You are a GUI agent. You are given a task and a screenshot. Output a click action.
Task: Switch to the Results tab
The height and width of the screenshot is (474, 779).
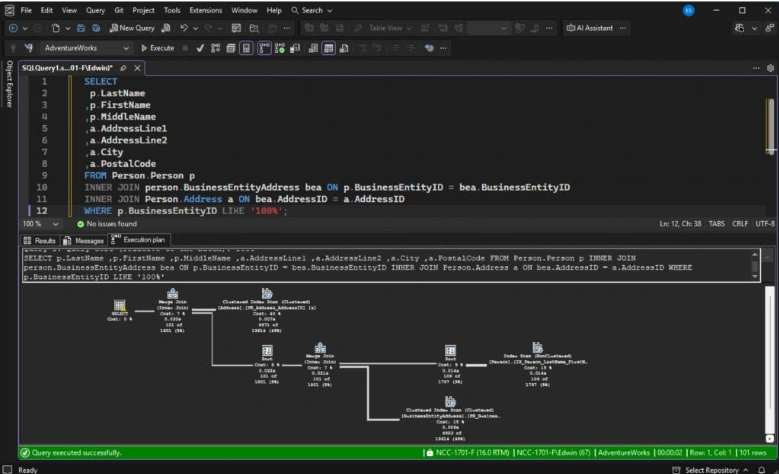click(40, 240)
